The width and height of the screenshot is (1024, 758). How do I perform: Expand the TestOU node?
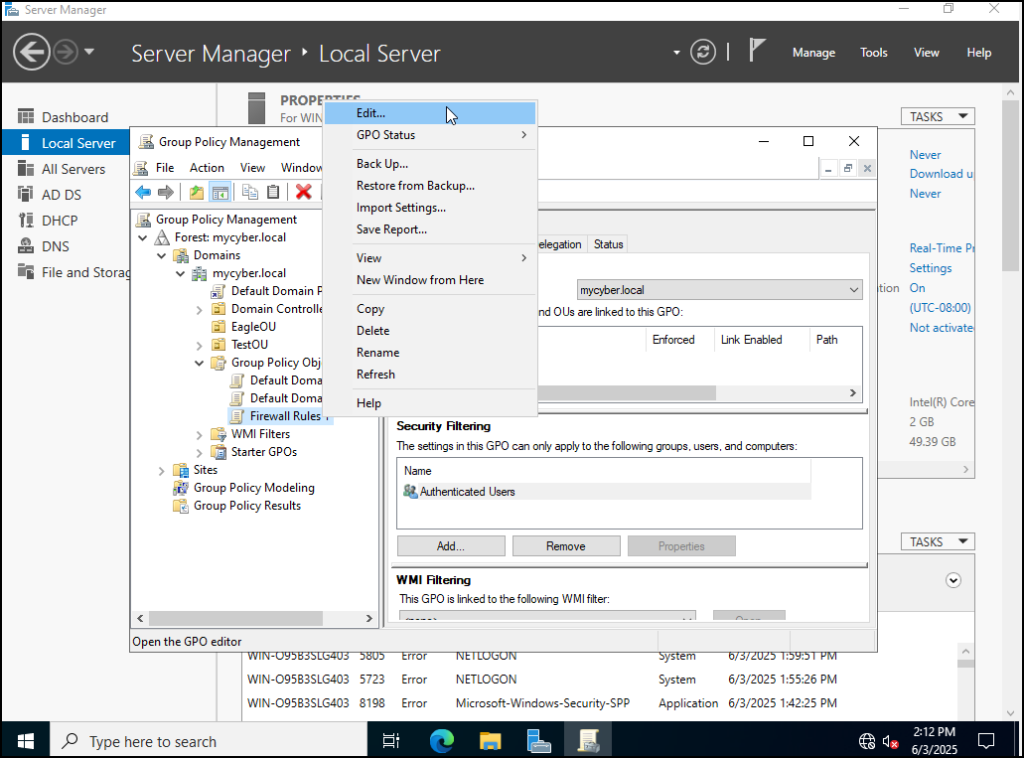pyautogui.click(x=199, y=345)
